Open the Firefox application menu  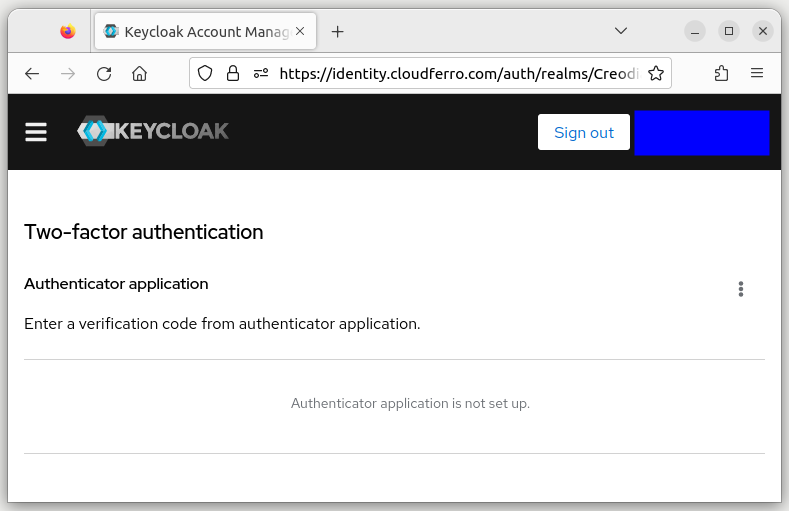pyautogui.click(x=757, y=73)
